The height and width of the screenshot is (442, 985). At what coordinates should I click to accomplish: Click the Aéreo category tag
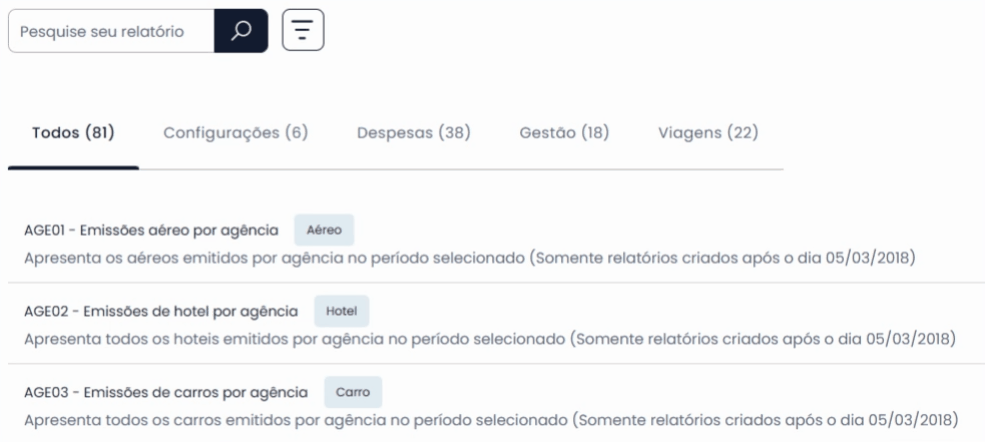tap(324, 230)
